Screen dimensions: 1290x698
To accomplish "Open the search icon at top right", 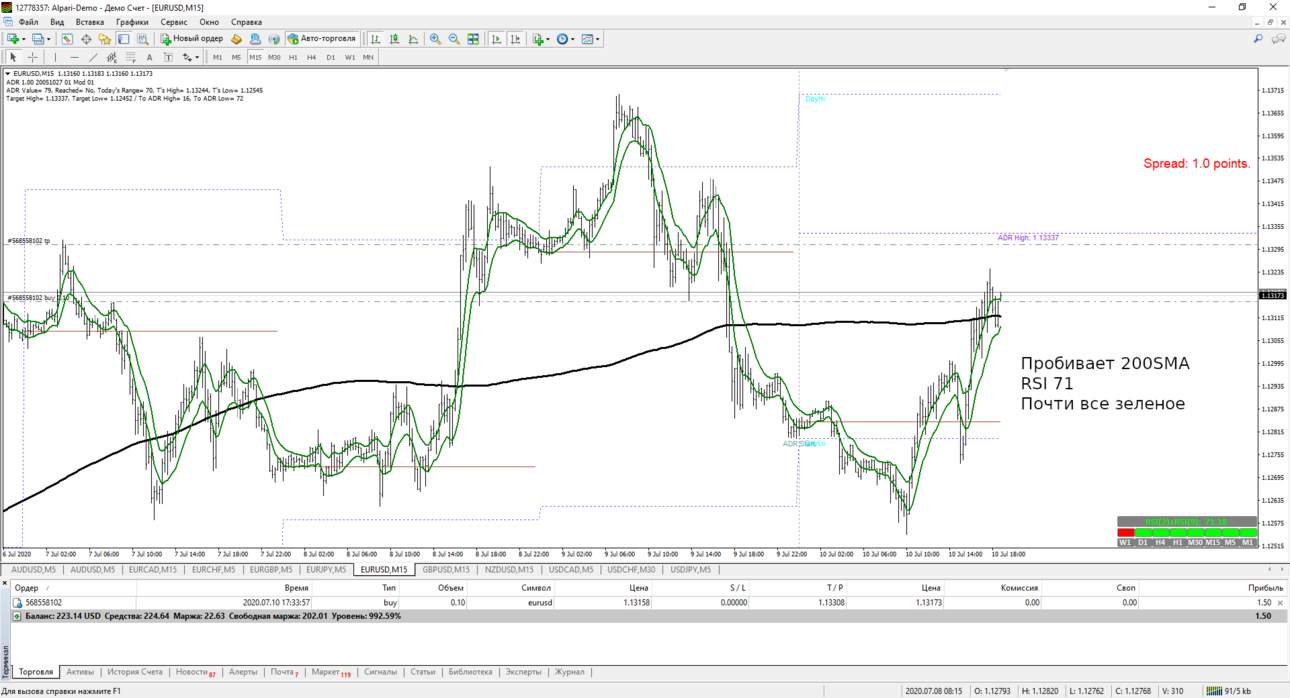I will [x=1258, y=39].
